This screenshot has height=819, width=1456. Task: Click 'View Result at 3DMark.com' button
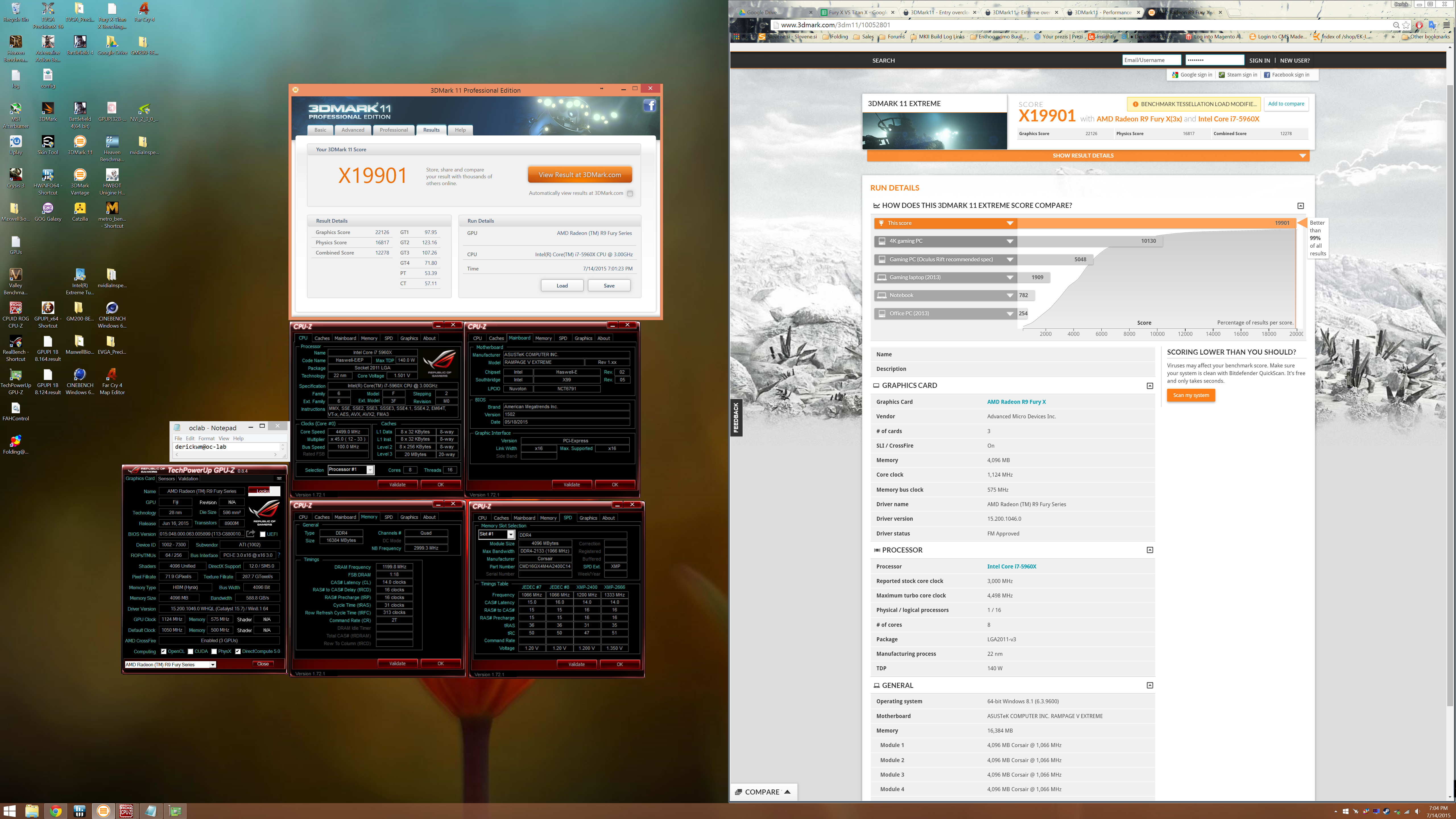point(580,175)
